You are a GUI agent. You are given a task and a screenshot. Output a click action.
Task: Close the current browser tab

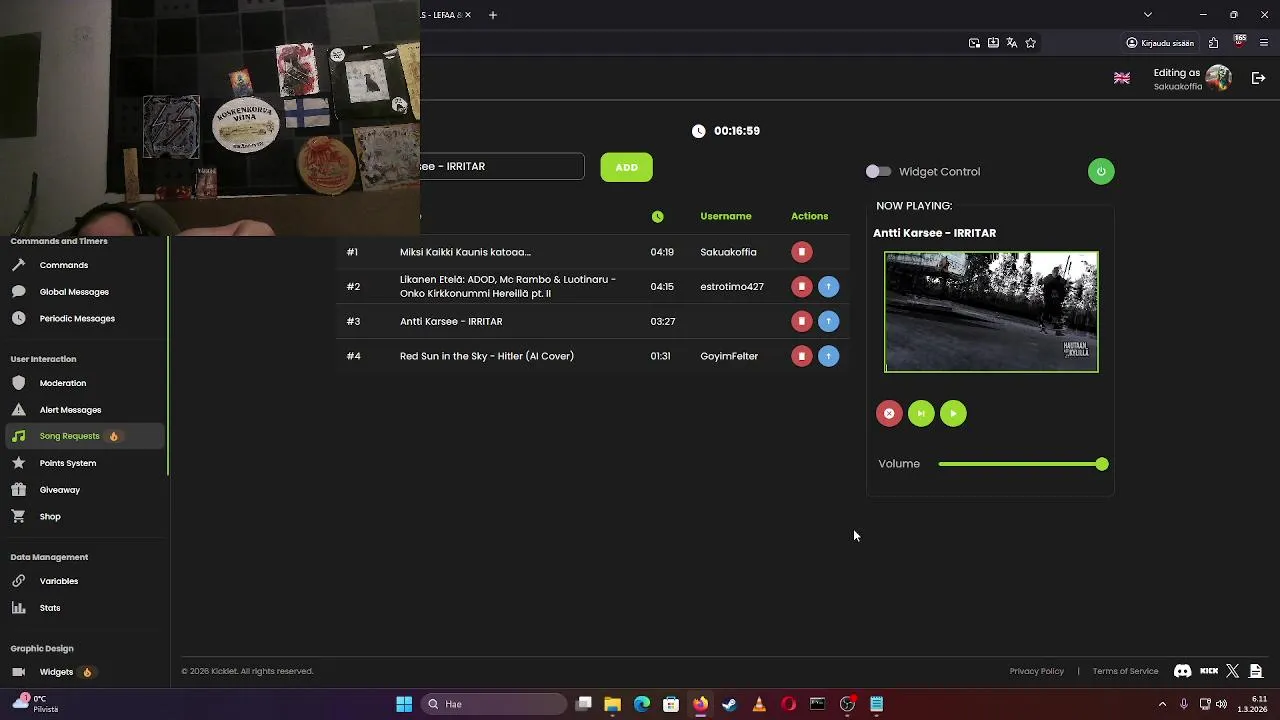(x=467, y=15)
